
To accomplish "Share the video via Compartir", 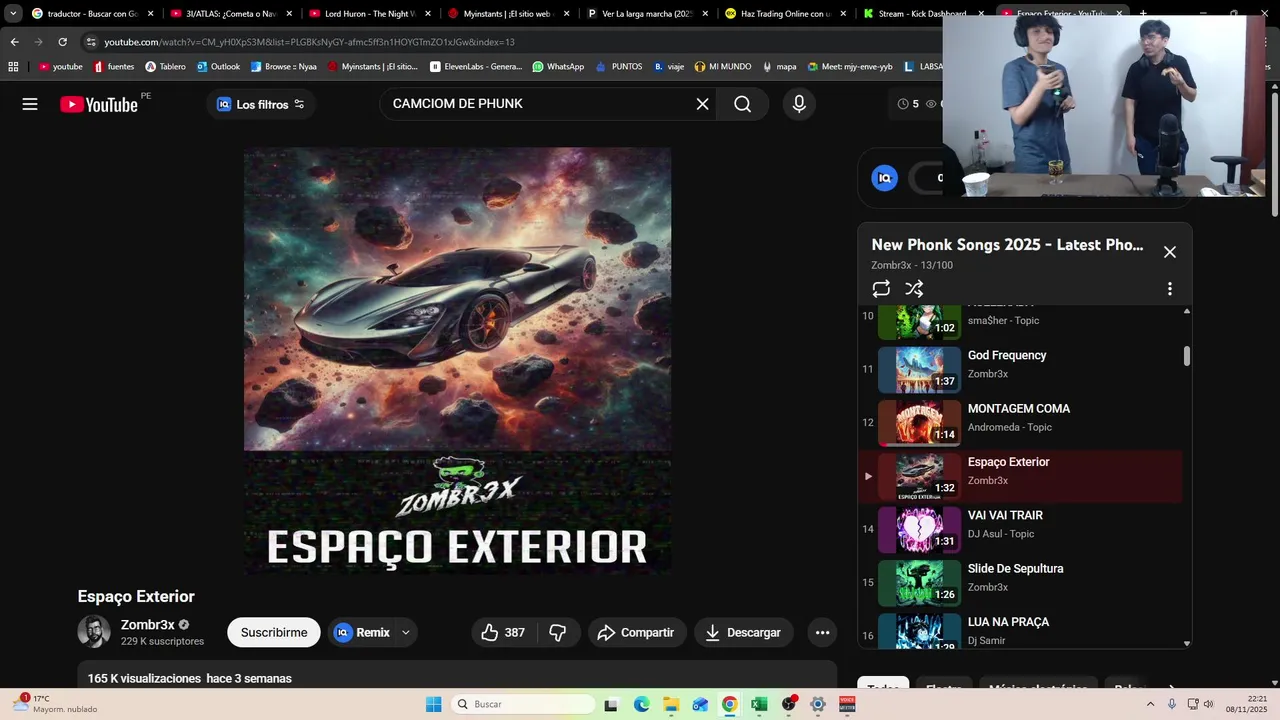I will click(636, 632).
